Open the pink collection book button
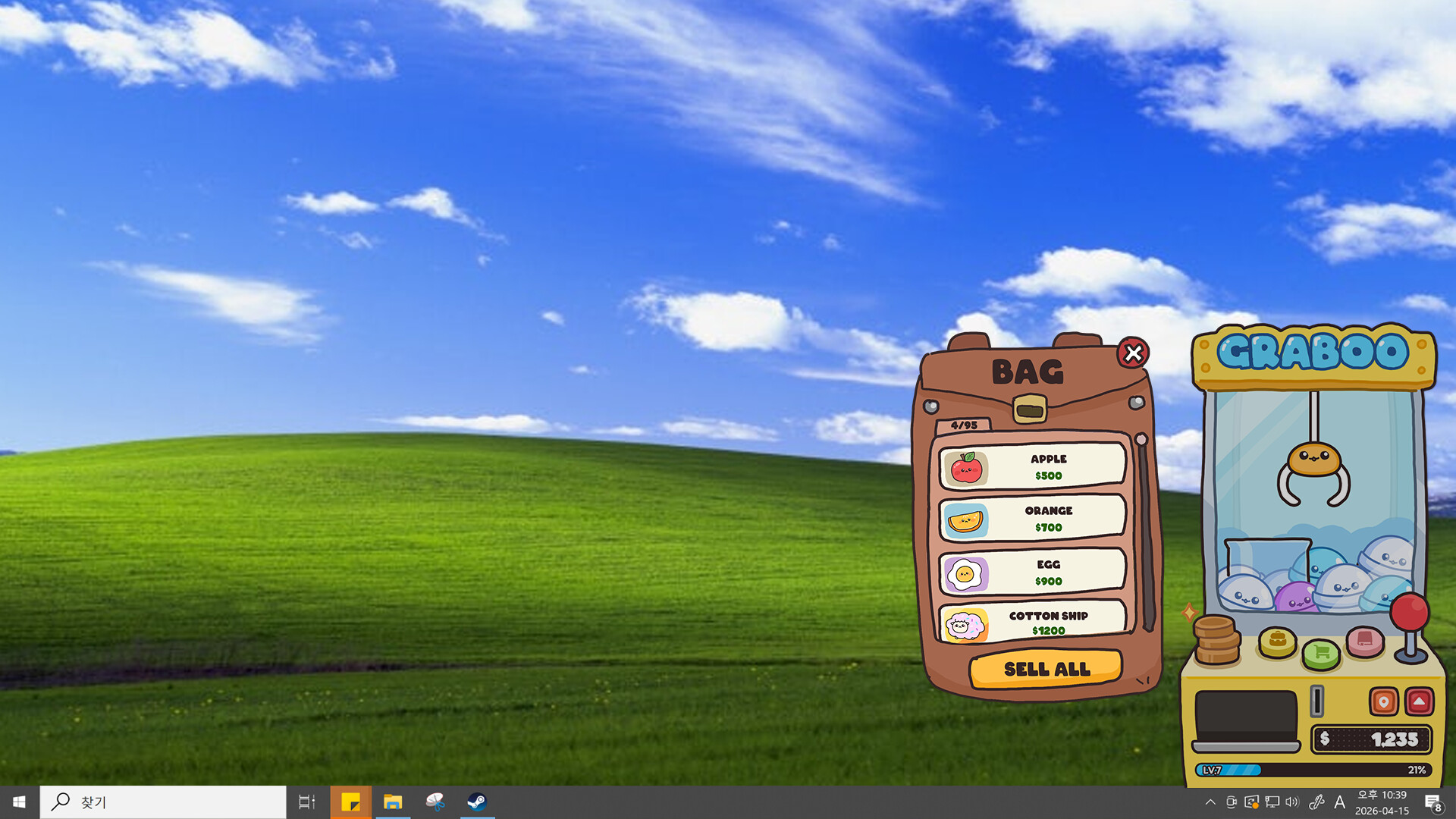 (x=1365, y=642)
